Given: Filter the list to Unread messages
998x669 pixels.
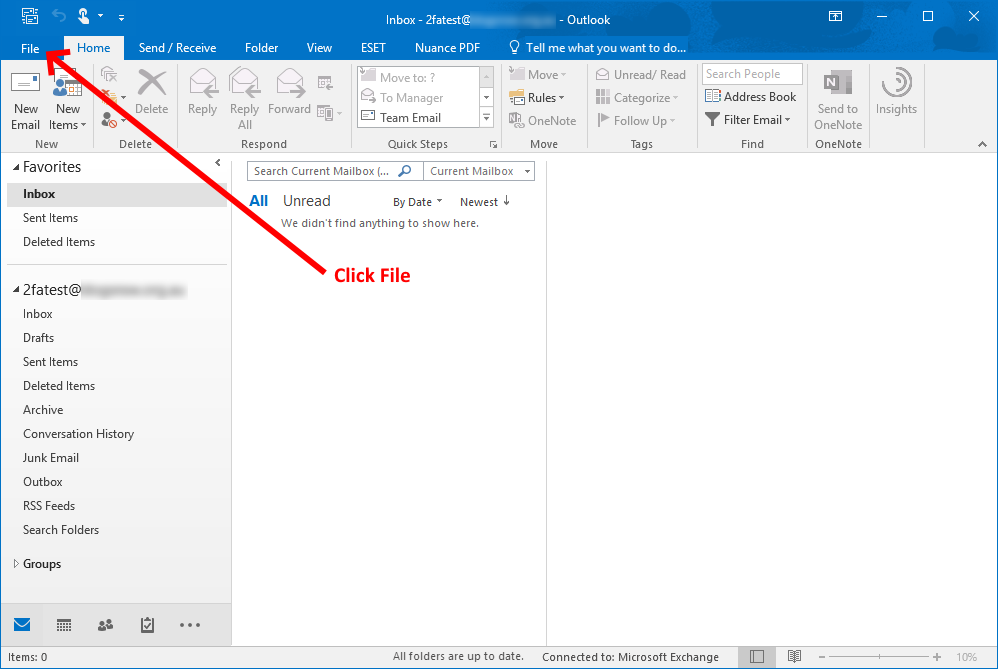Looking at the screenshot, I should [307, 201].
